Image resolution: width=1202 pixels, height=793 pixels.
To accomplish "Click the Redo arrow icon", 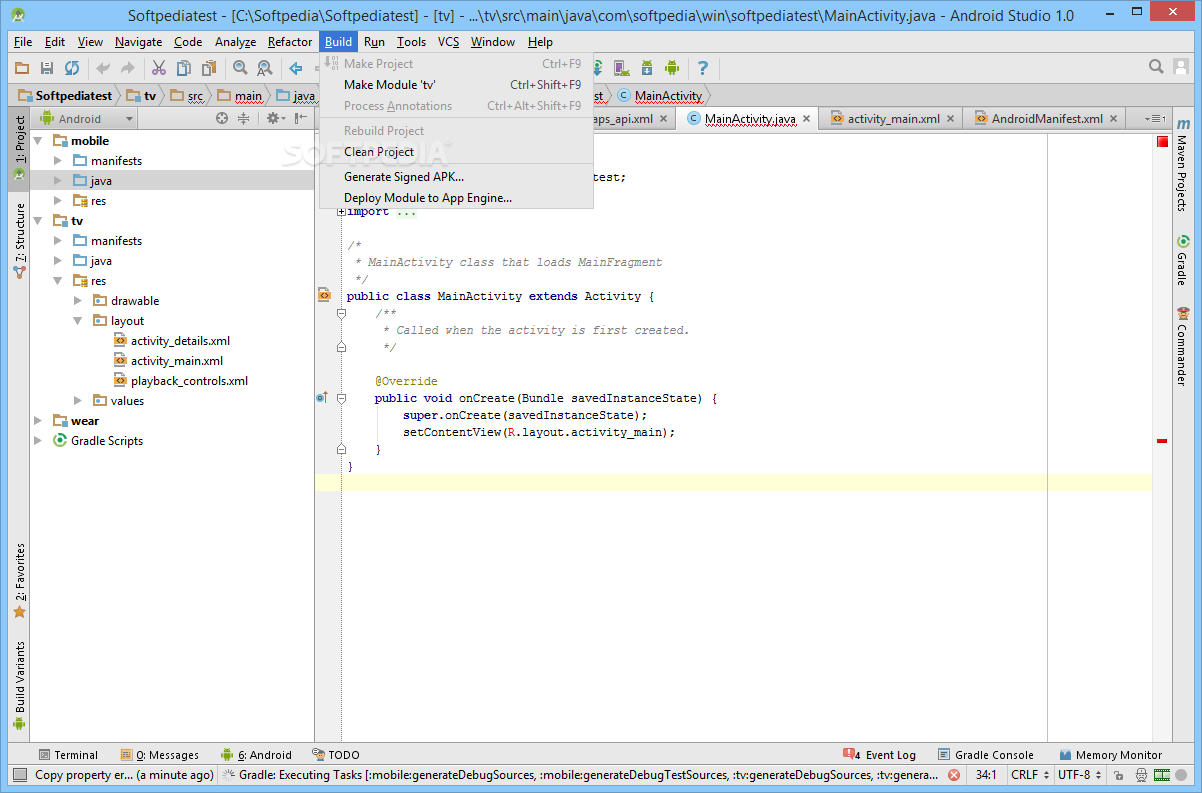I will click(x=128, y=68).
